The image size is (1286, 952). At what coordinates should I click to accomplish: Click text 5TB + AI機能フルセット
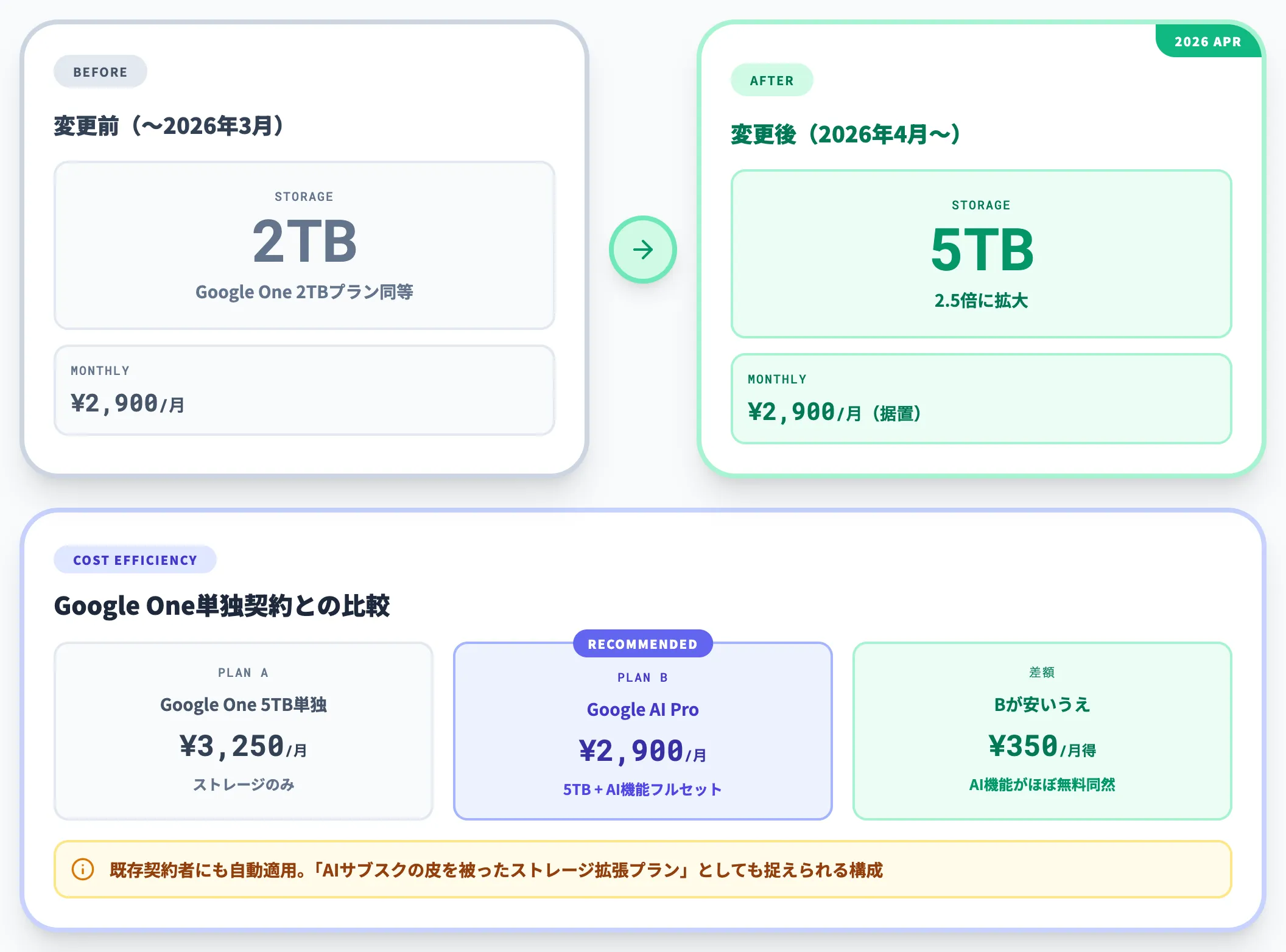coord(642,789)
